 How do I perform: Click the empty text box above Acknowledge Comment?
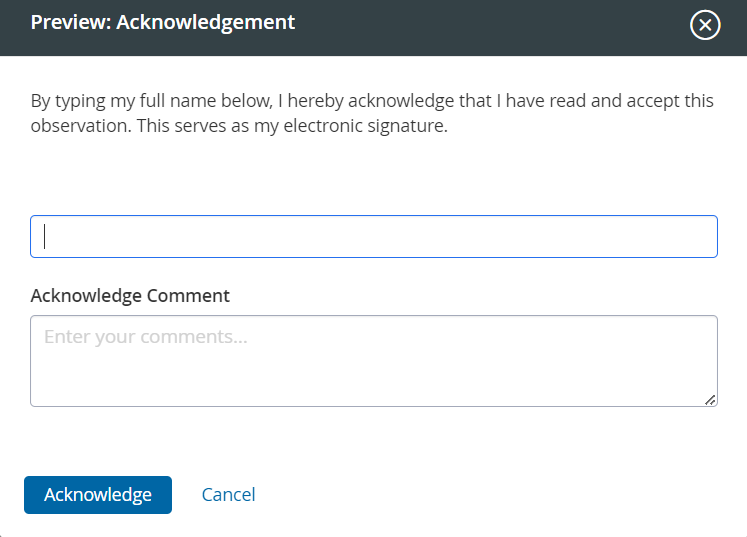click(374, 237)
